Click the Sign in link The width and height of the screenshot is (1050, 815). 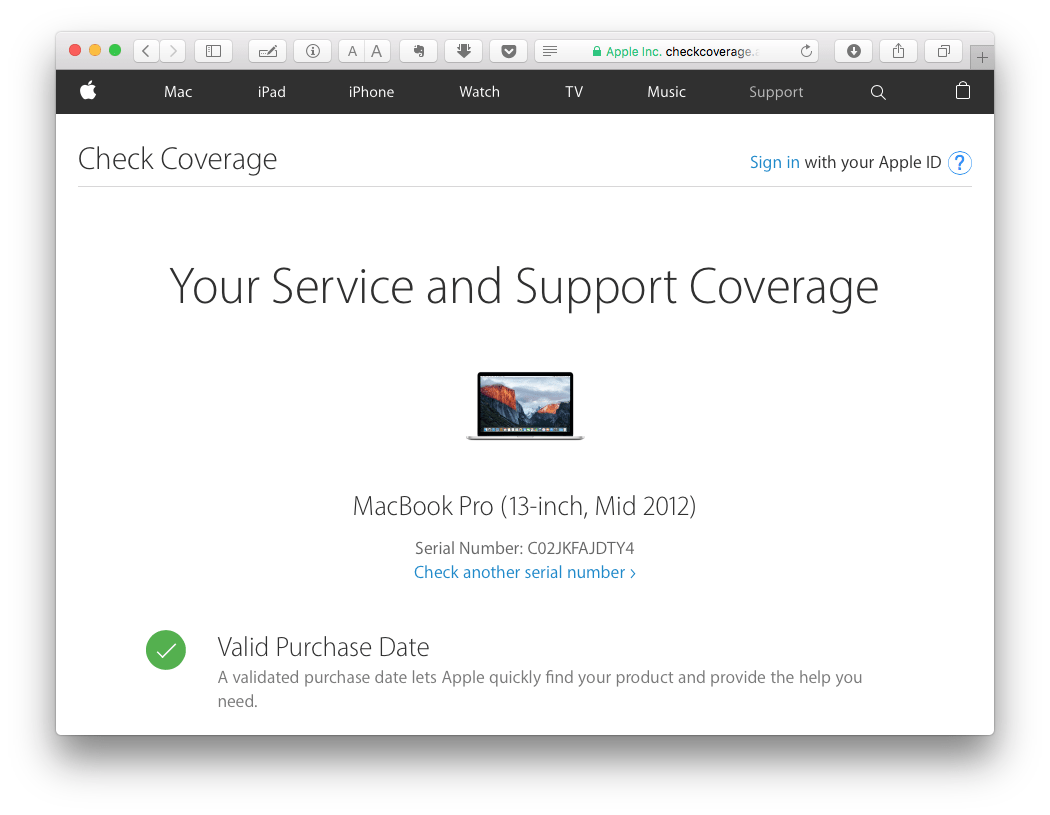click(x=774, y=162)
